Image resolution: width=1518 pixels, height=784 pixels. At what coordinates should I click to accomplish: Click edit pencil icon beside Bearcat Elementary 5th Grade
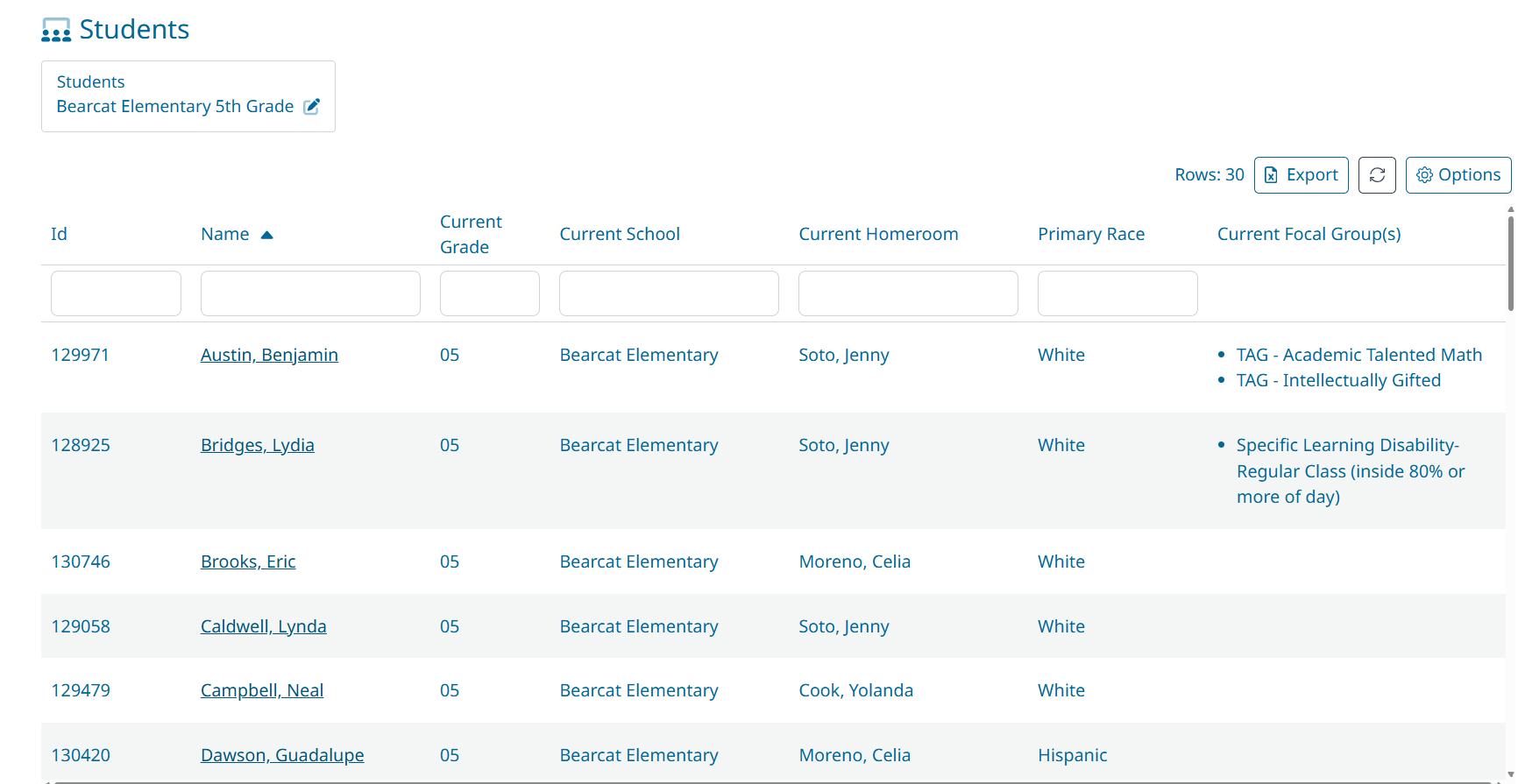click(x=311, y=107)
